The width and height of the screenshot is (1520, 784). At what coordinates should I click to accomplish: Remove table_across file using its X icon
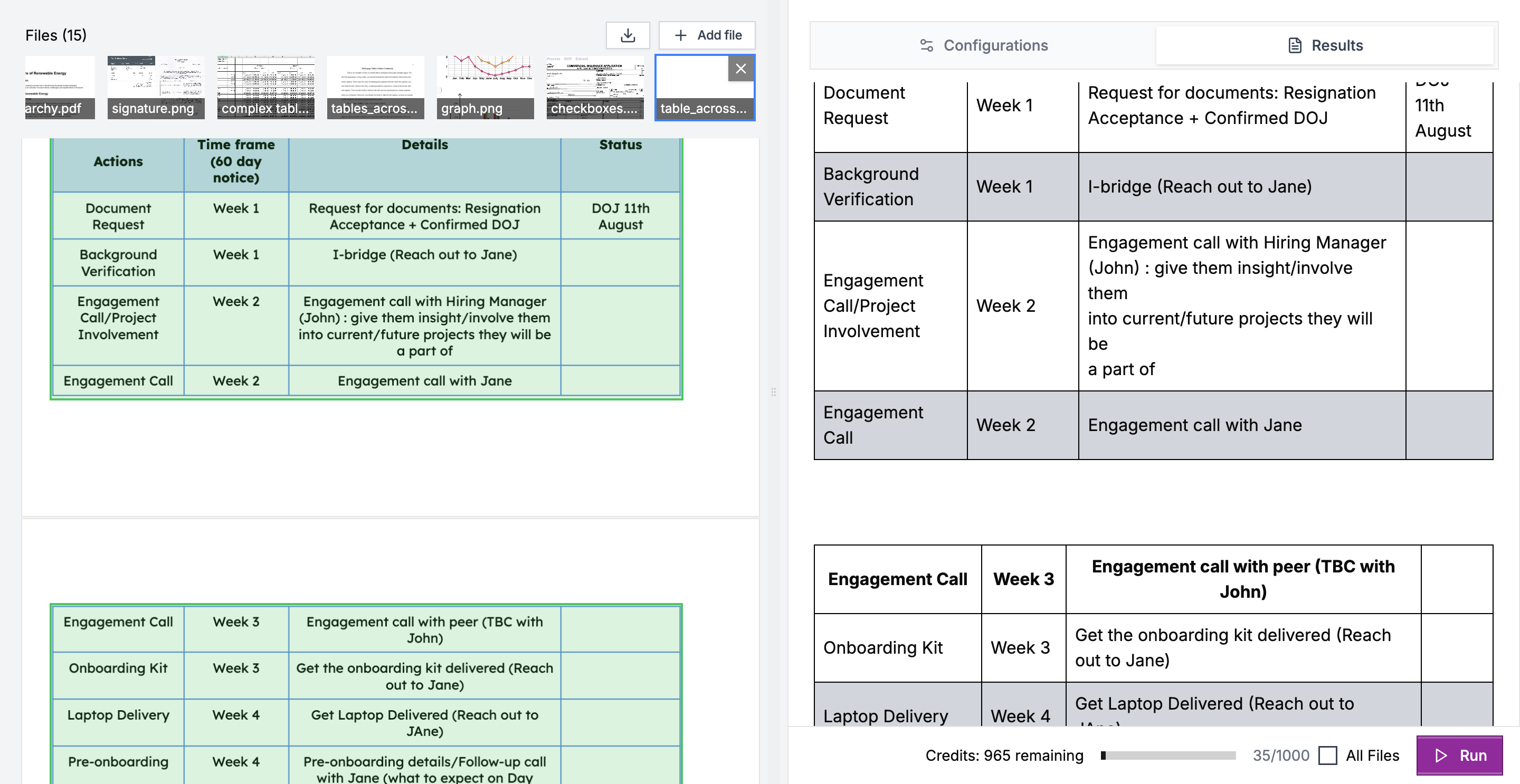click(x=740, y=69)
